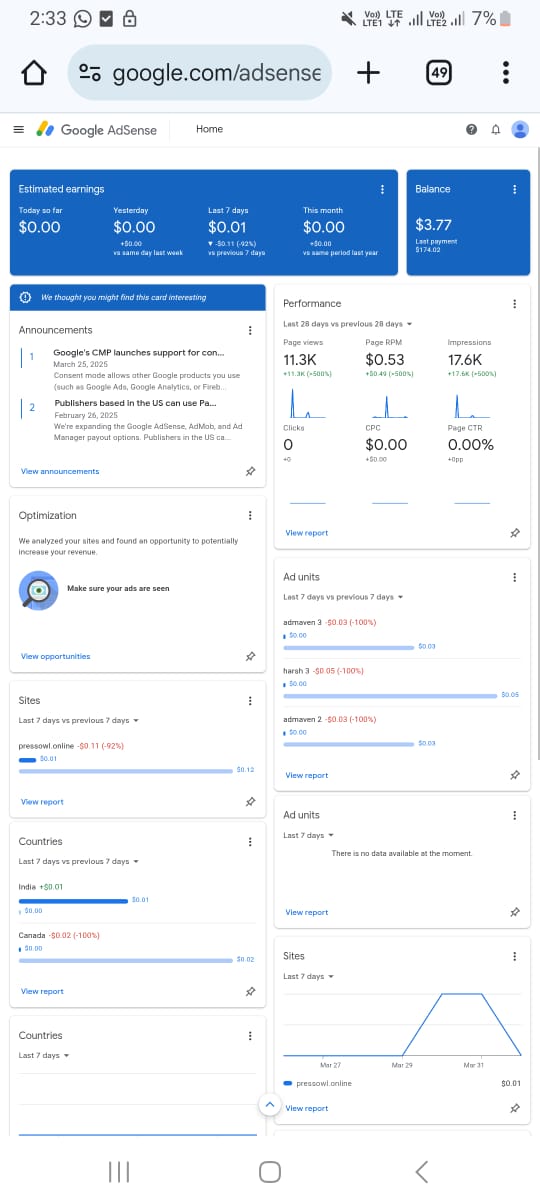Toggle pin on the Performance card
This screenshot has width=540, height=1204.
514,533
